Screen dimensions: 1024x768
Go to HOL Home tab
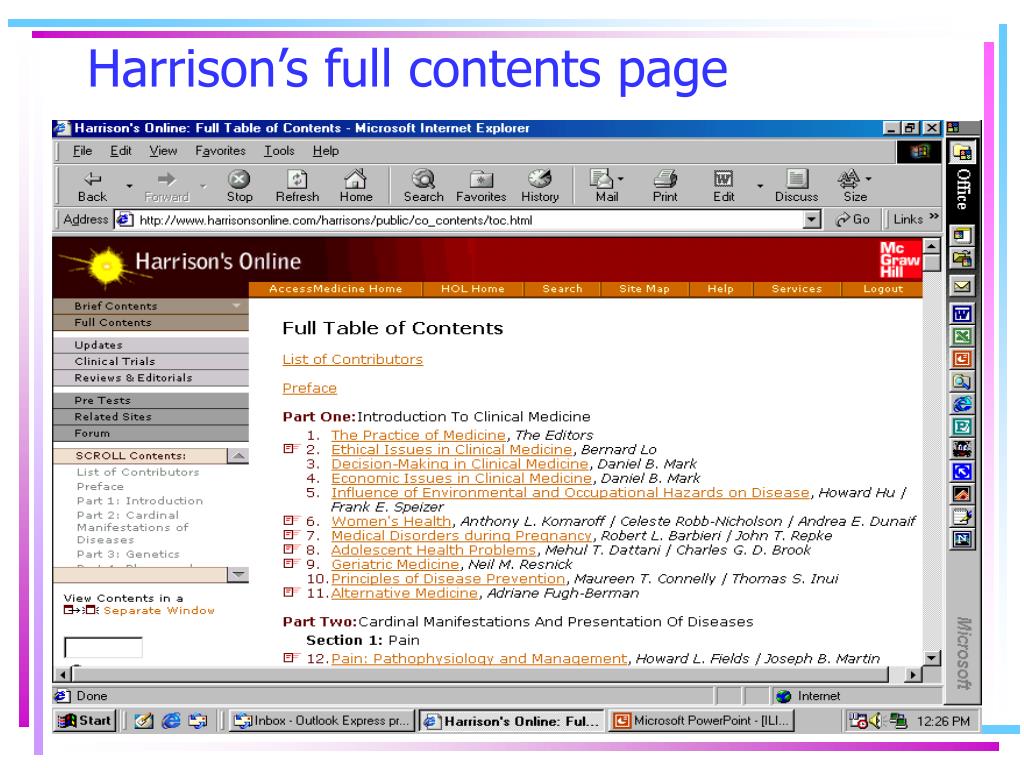pos(473,289)
